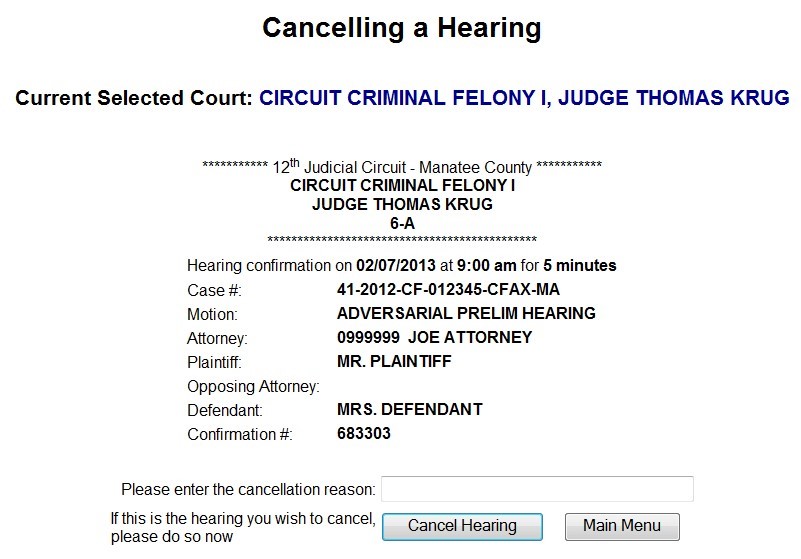Click the '12th Judicial Circuit - Manatee County' line
This screenshot has width=801, height=559.
coord(401,165)
